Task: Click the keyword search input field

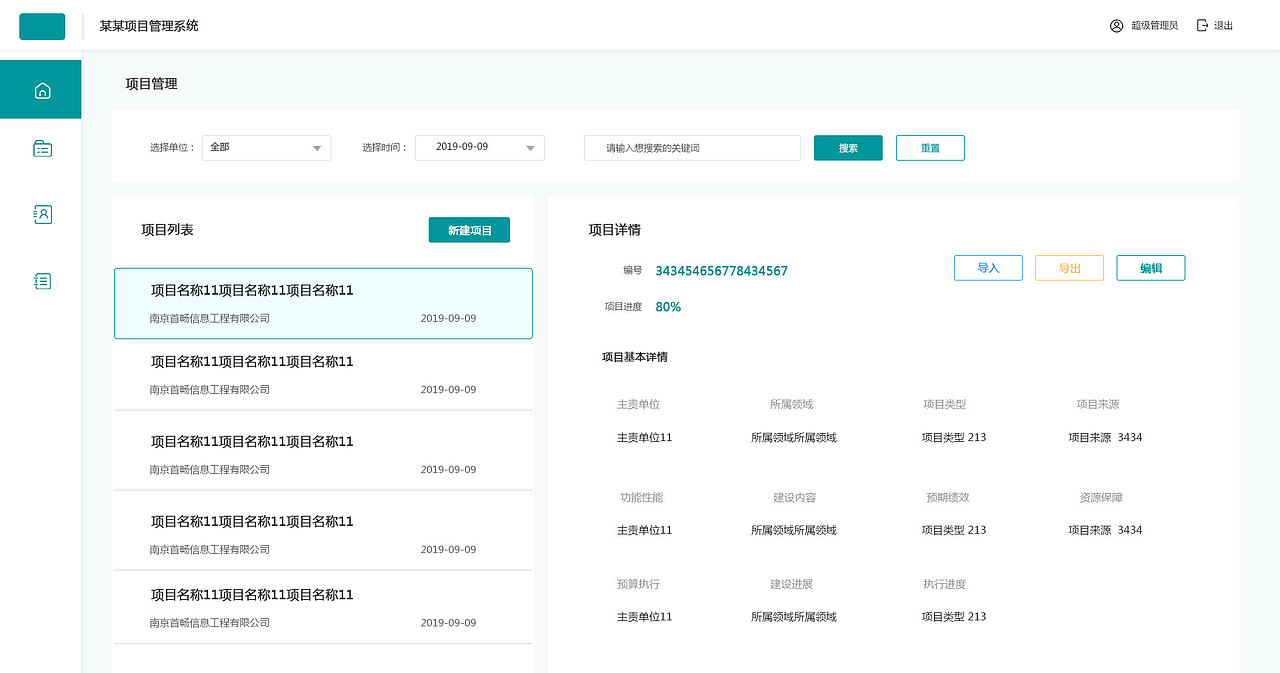Action: (692, 147)
